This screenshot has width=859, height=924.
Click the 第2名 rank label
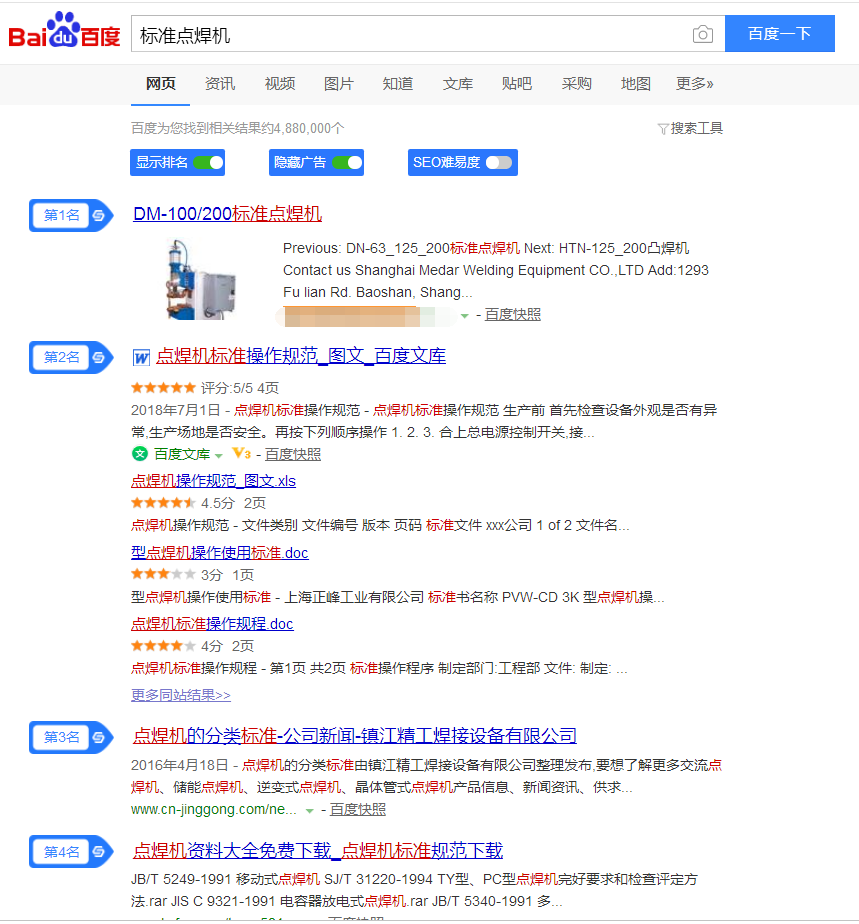click(x=62, y=357)
